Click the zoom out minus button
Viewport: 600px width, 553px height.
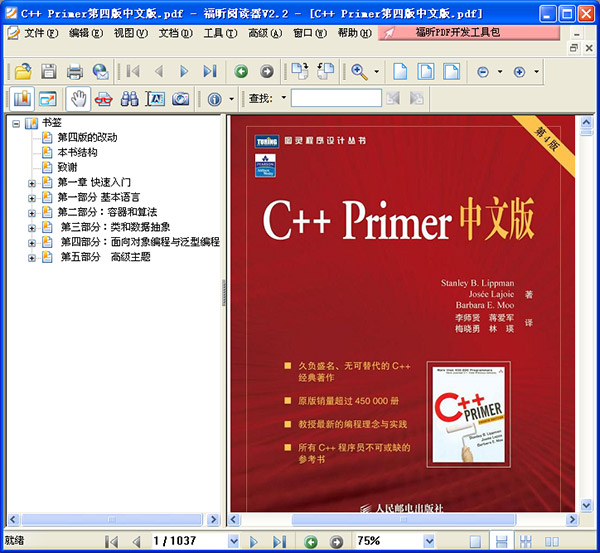(483, 72)
